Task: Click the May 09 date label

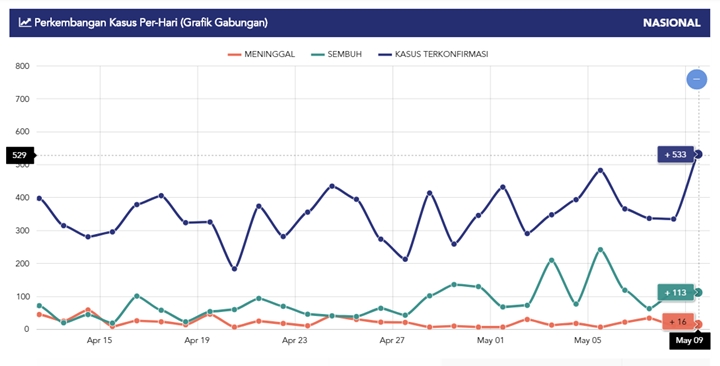Action: point(690,340)
